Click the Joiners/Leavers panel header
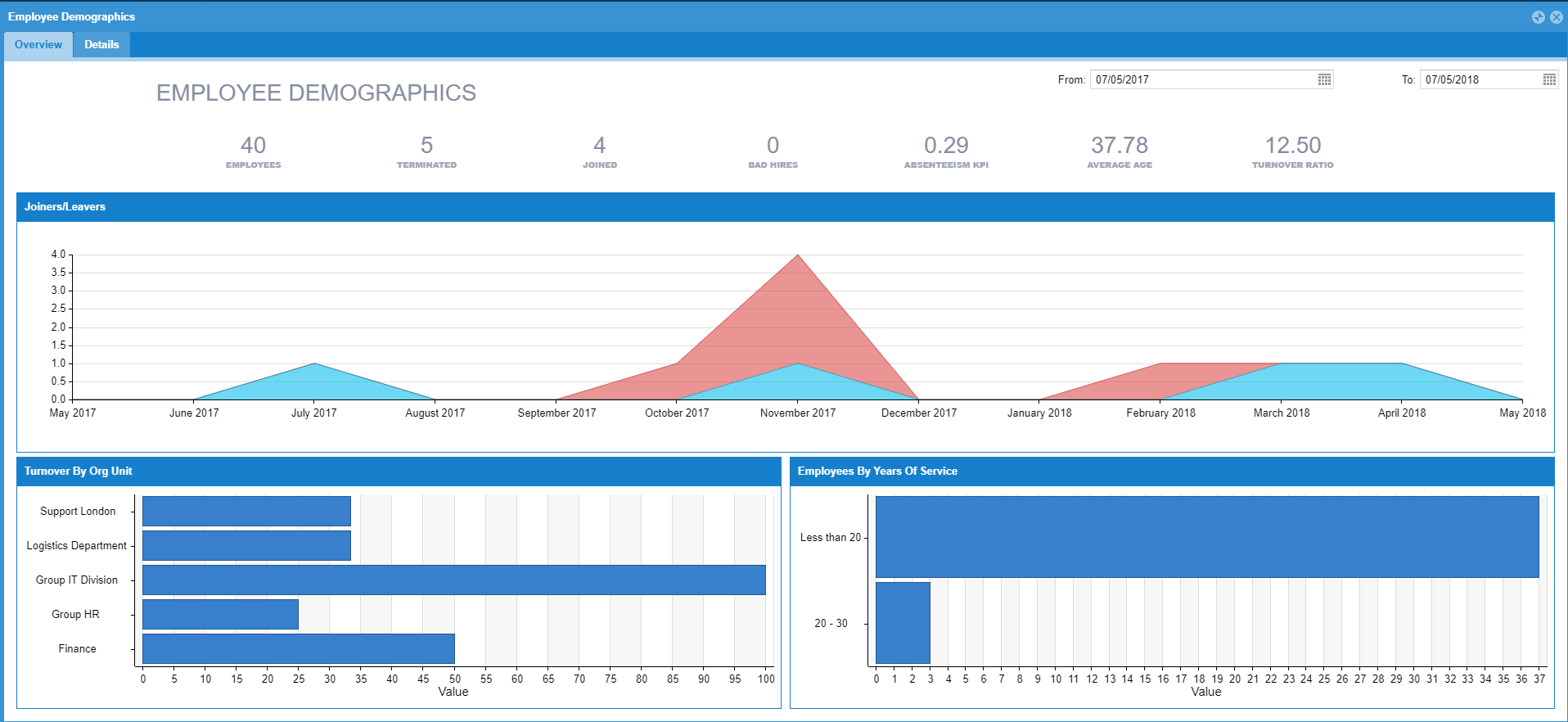Viewport: 1568px width, 722px height. coord(786,207)
